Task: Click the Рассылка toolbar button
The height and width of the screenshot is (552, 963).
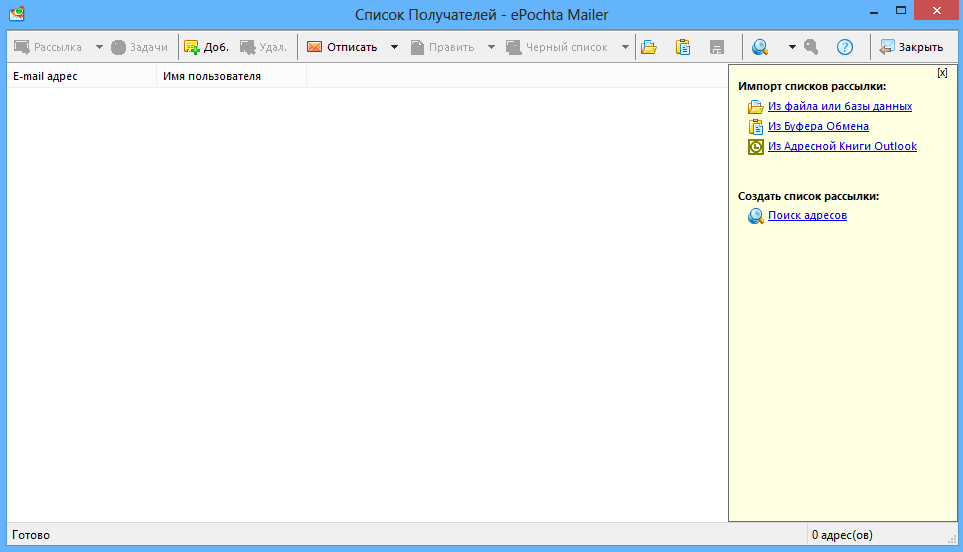Action: pos(48,47)
